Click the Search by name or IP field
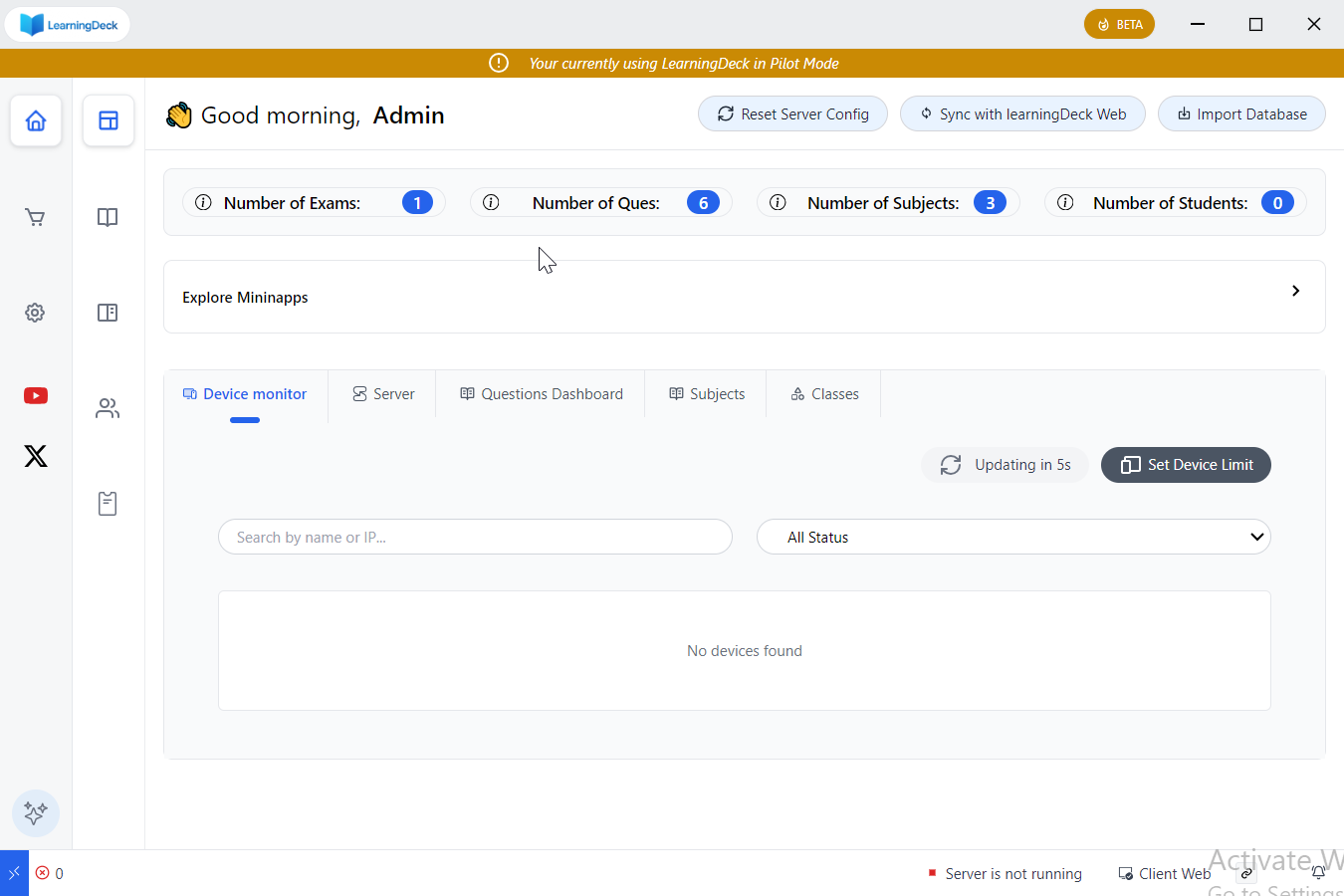Screen dimensions: 1344x896 (475, 537)
